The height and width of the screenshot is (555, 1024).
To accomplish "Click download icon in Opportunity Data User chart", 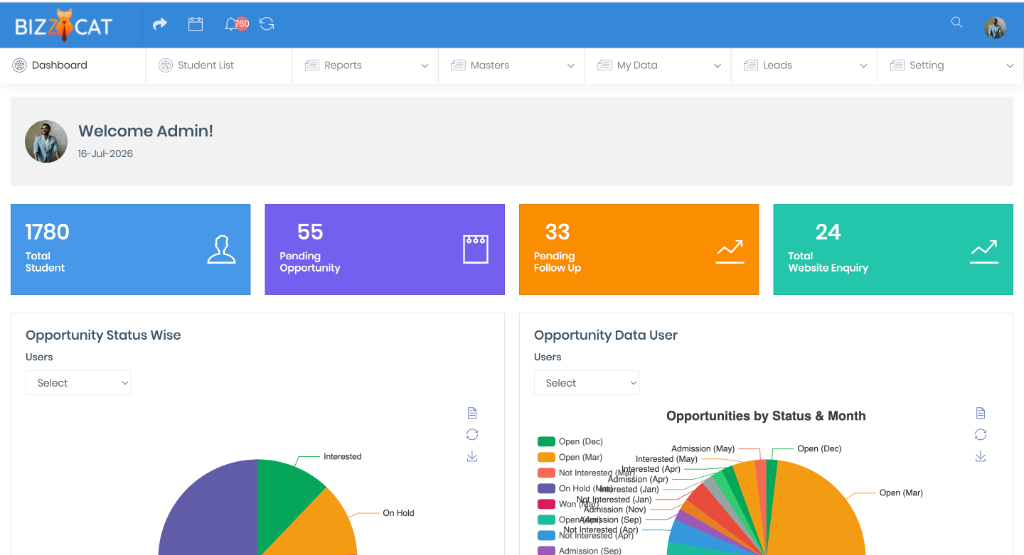I will pyautogui.click(x=980, y=456).
